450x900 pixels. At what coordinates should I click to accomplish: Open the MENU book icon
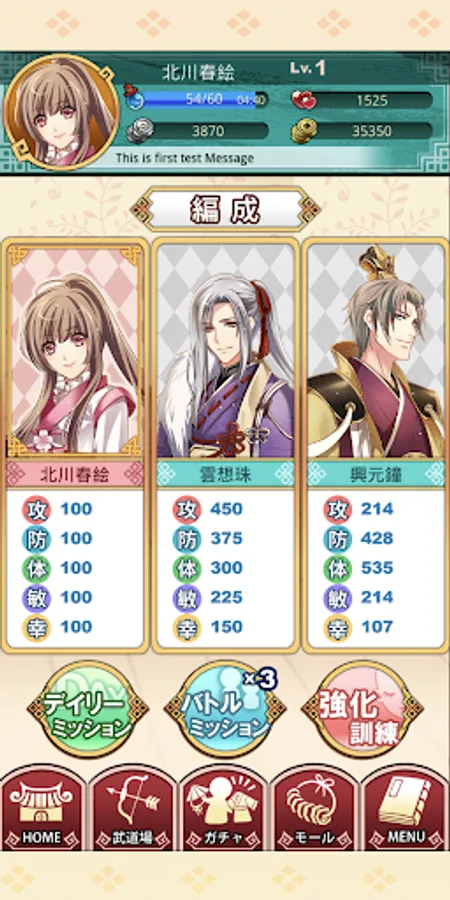(x=405, y=809)
